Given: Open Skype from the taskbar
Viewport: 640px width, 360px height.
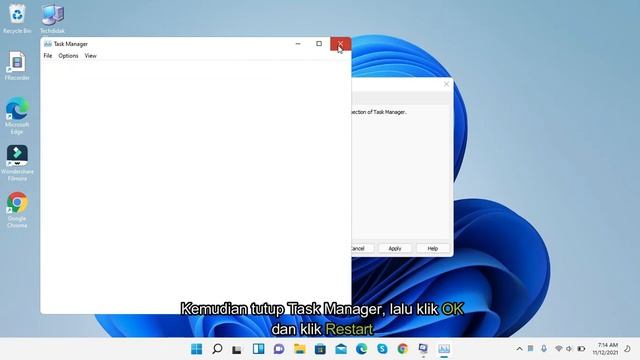Looking at the screenshot, I should point(382,349).
